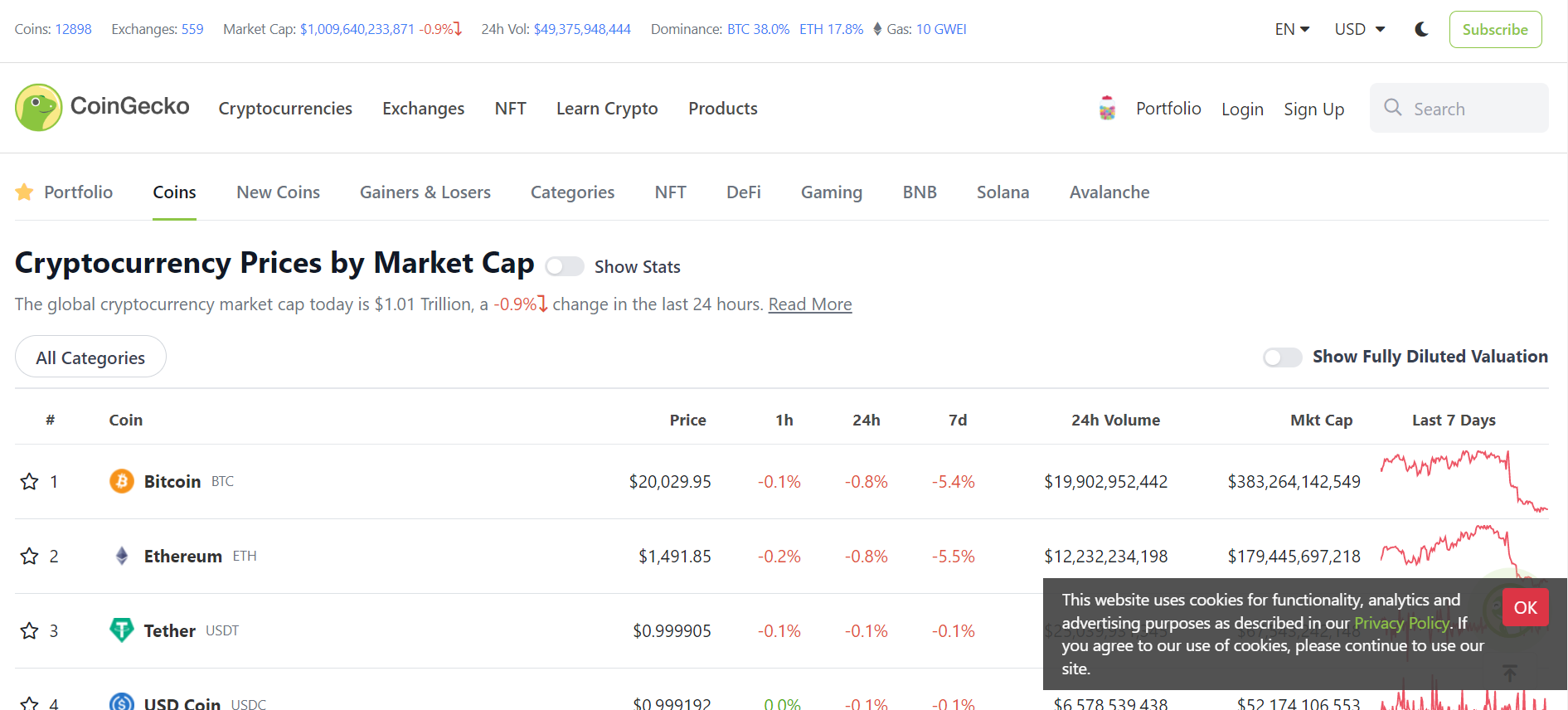Viewport: 1568px width, 710px height.
Task: Open the Cryptocurrencies nav menu
Action: click(285, 109)
